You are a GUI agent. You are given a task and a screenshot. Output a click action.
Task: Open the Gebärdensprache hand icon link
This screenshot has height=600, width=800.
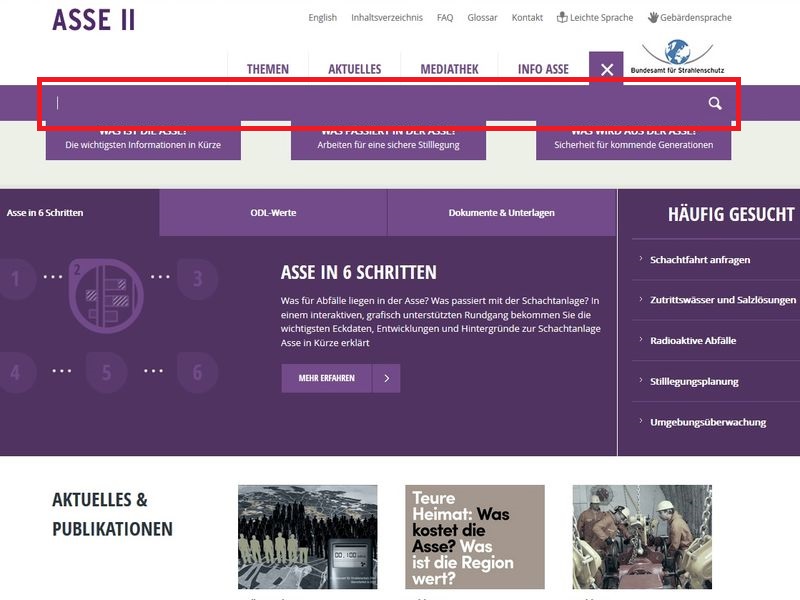click(689, 17)
